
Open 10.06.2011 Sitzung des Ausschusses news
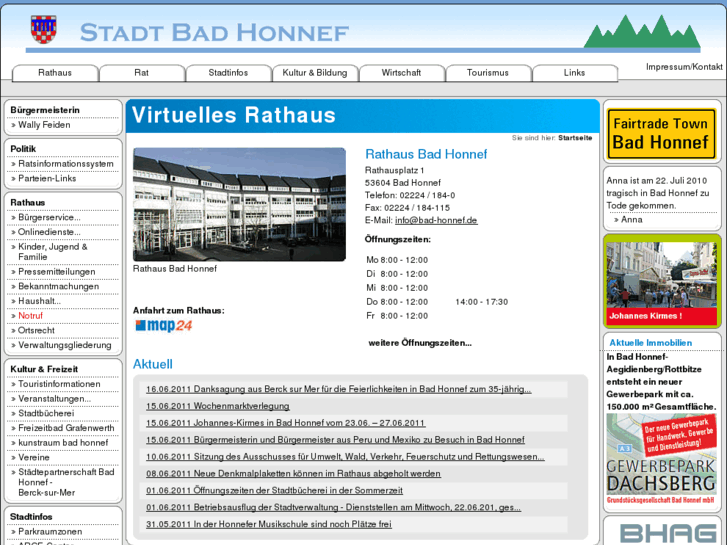pos(345,456)
